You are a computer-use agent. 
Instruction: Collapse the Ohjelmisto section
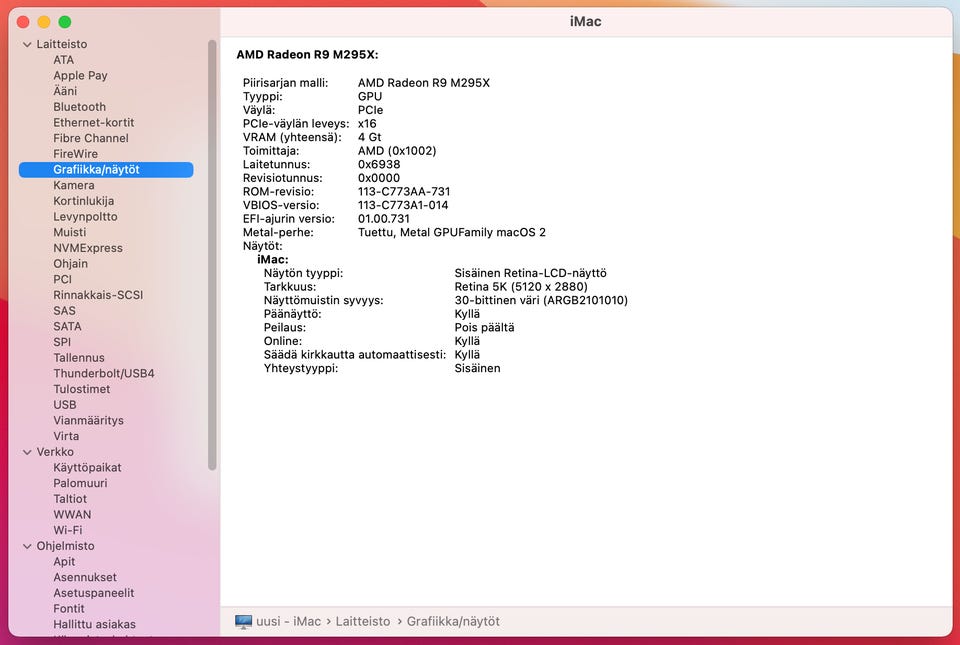tap(27, 546)
